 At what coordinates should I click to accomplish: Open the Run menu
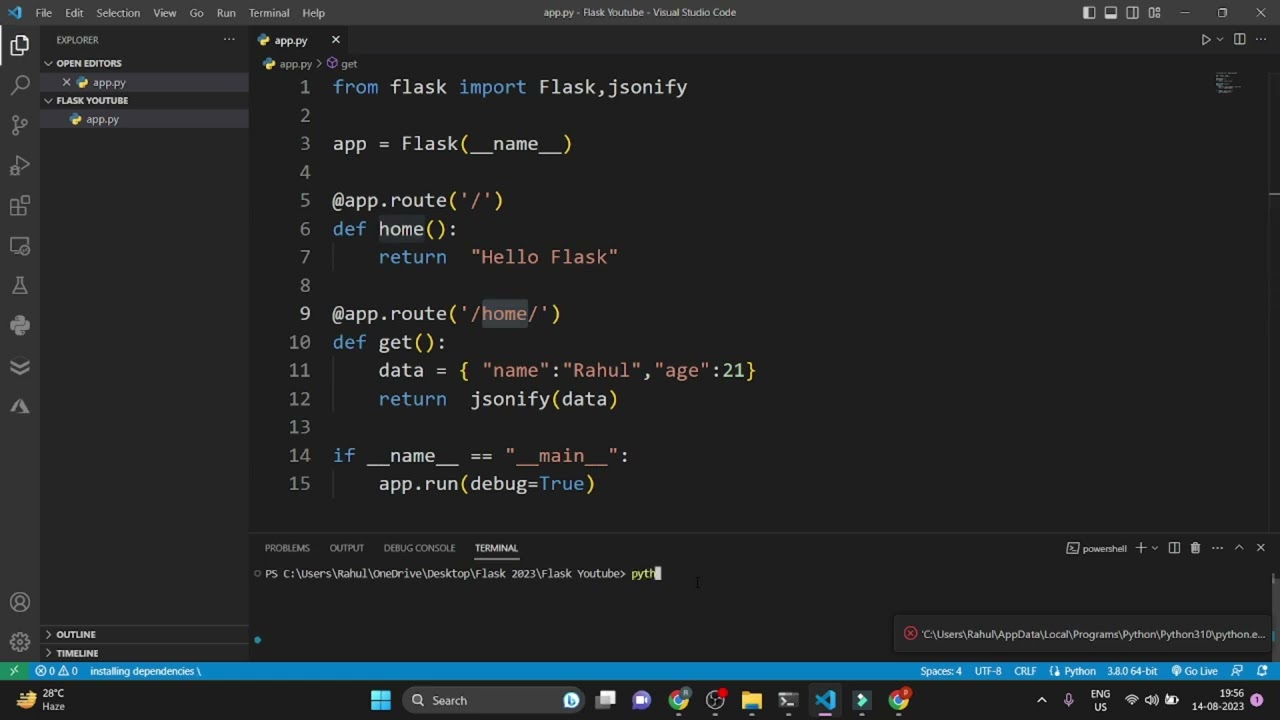(x=226, y=13)
